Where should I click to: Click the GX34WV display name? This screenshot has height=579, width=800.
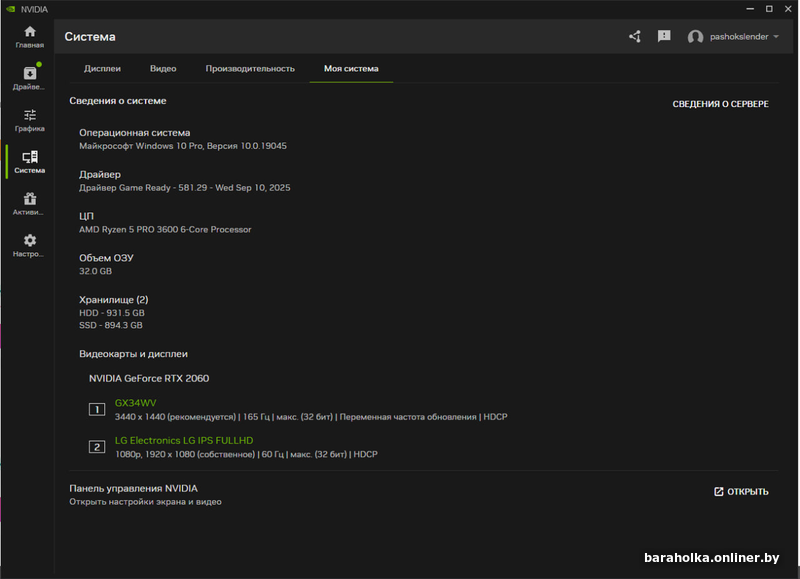pos(135,403)
